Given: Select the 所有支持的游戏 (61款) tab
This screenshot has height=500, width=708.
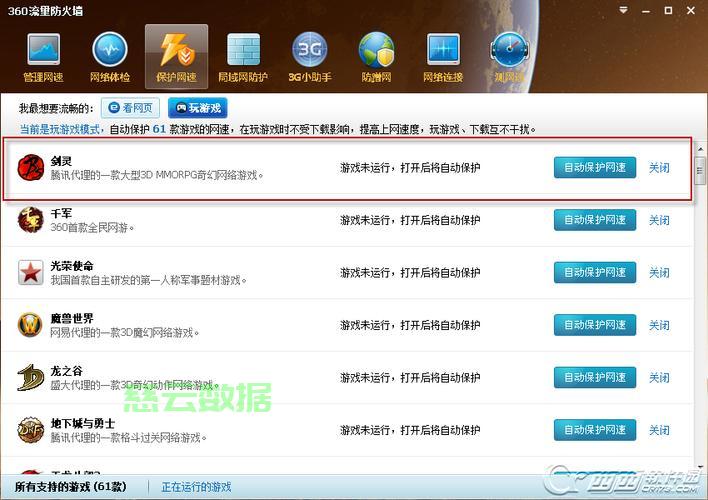Looking at the screenshot, I should [70, 487].
